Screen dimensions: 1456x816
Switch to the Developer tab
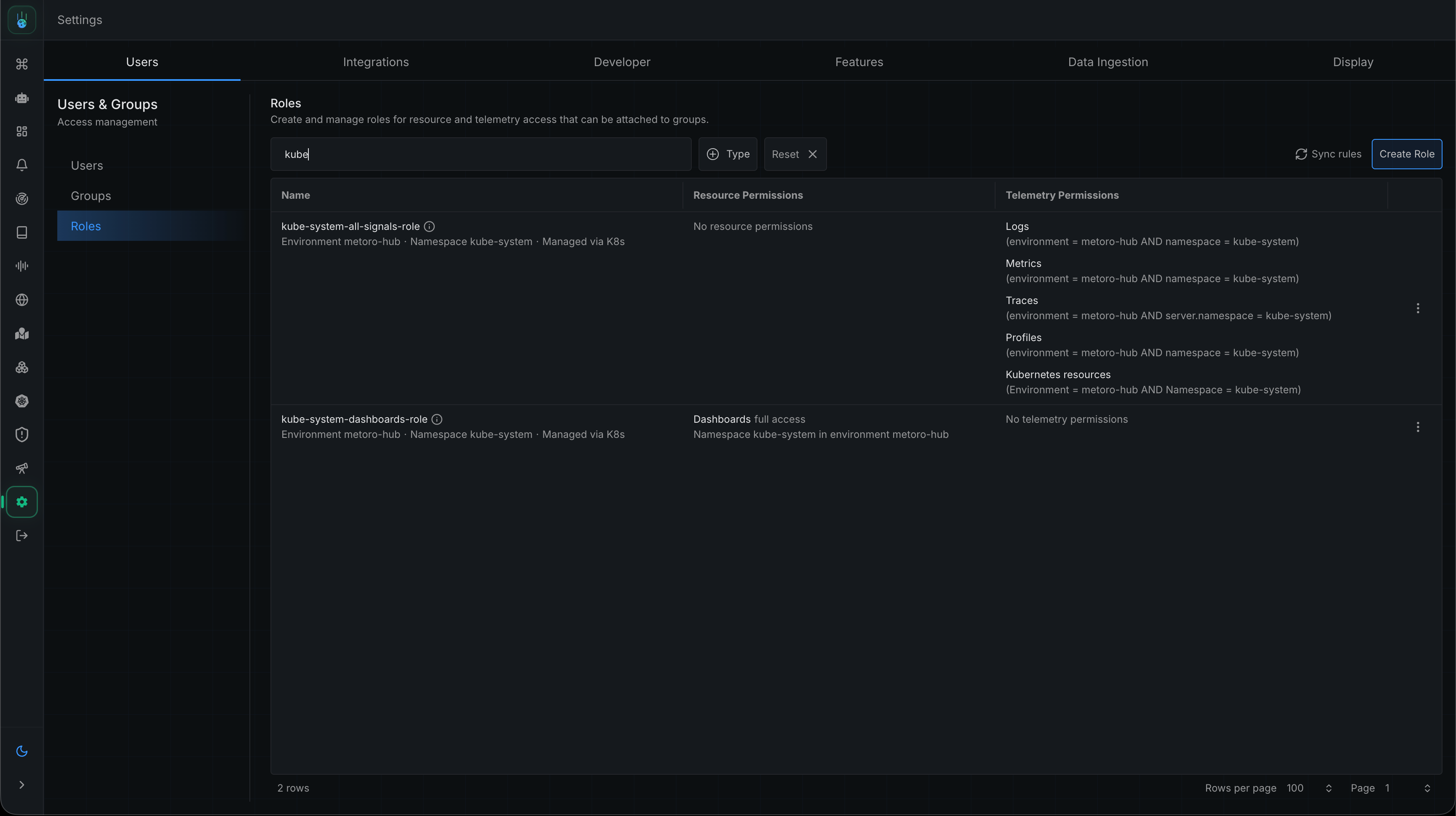[x=622, y=62]
